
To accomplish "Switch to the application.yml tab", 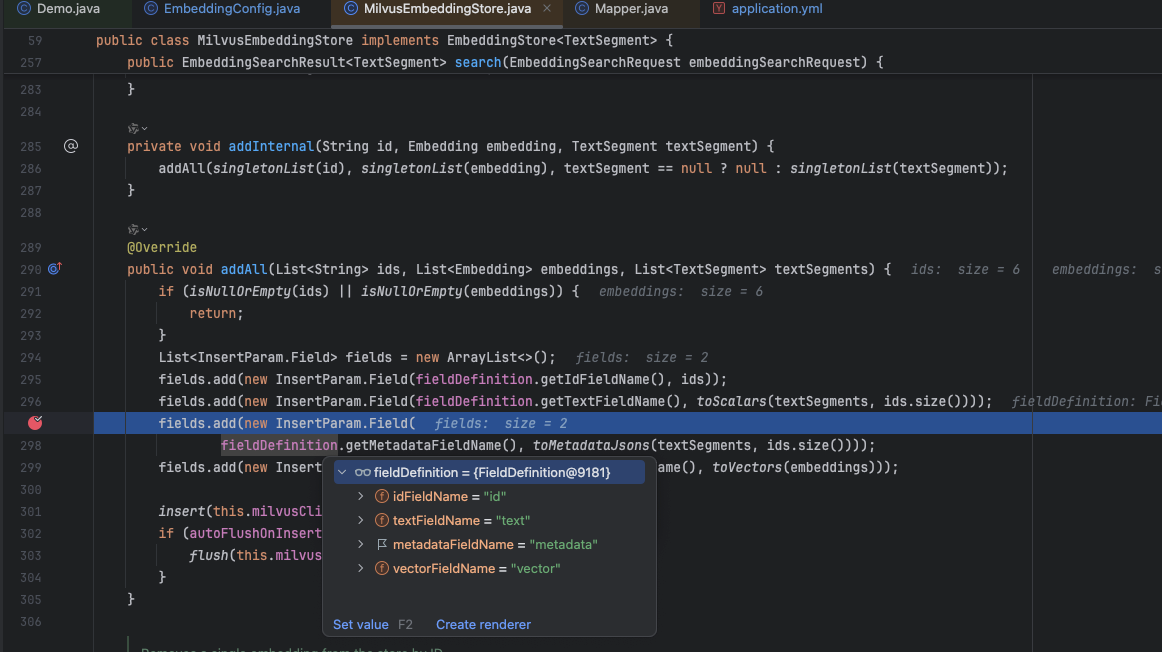I will click(x=767, y=9).
